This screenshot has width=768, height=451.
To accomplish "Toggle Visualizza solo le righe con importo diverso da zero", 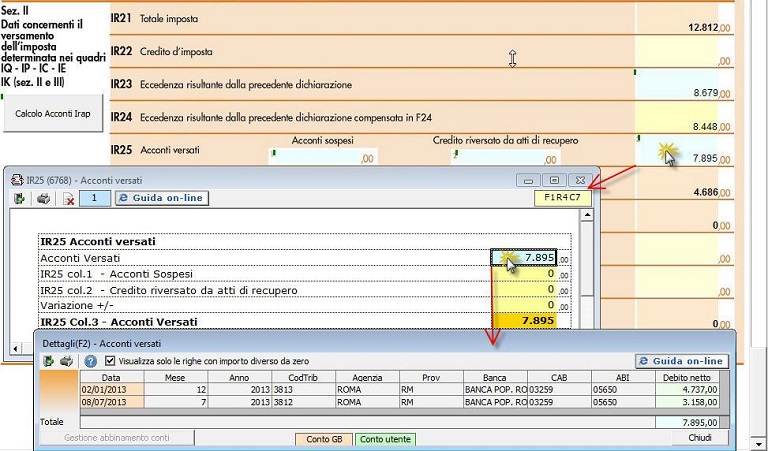I will (110, 361).
